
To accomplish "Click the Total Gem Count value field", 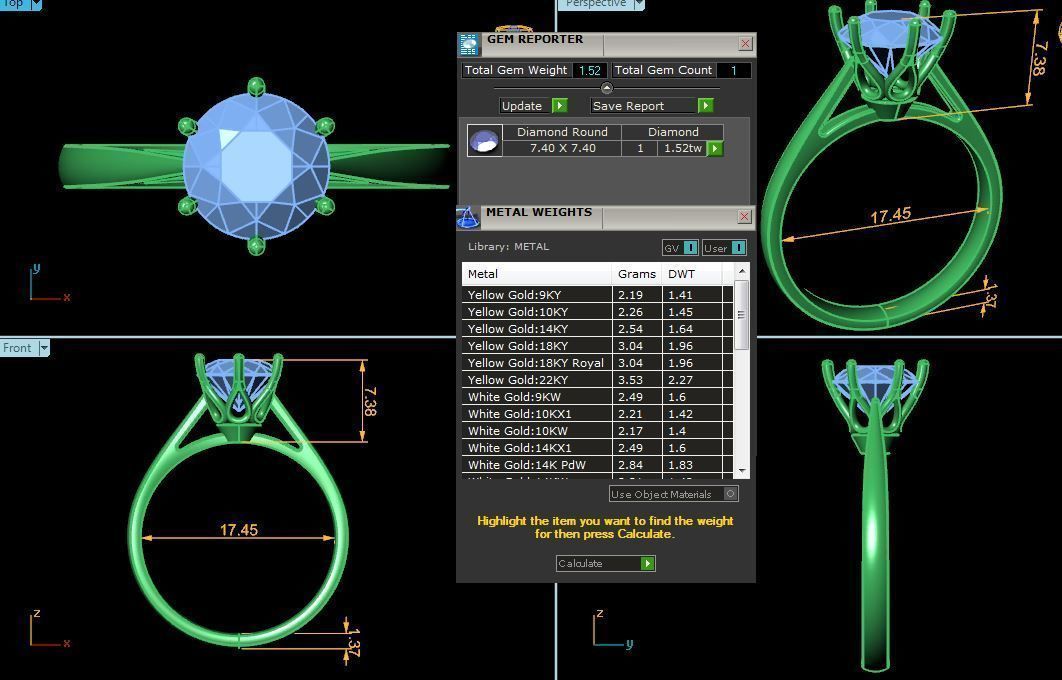I will [x=734, y=70].
